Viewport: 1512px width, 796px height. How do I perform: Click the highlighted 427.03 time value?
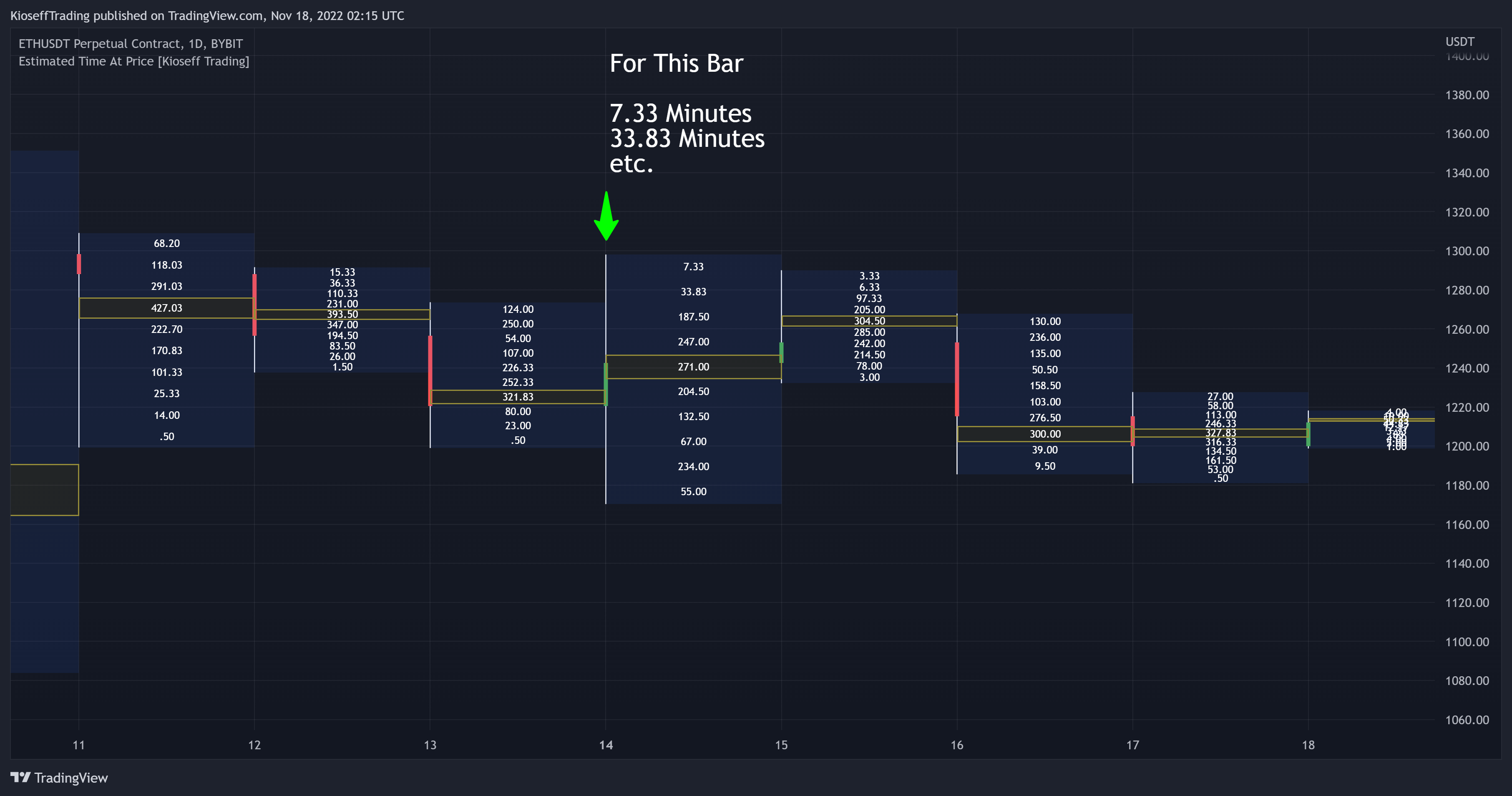coord(167,308)
